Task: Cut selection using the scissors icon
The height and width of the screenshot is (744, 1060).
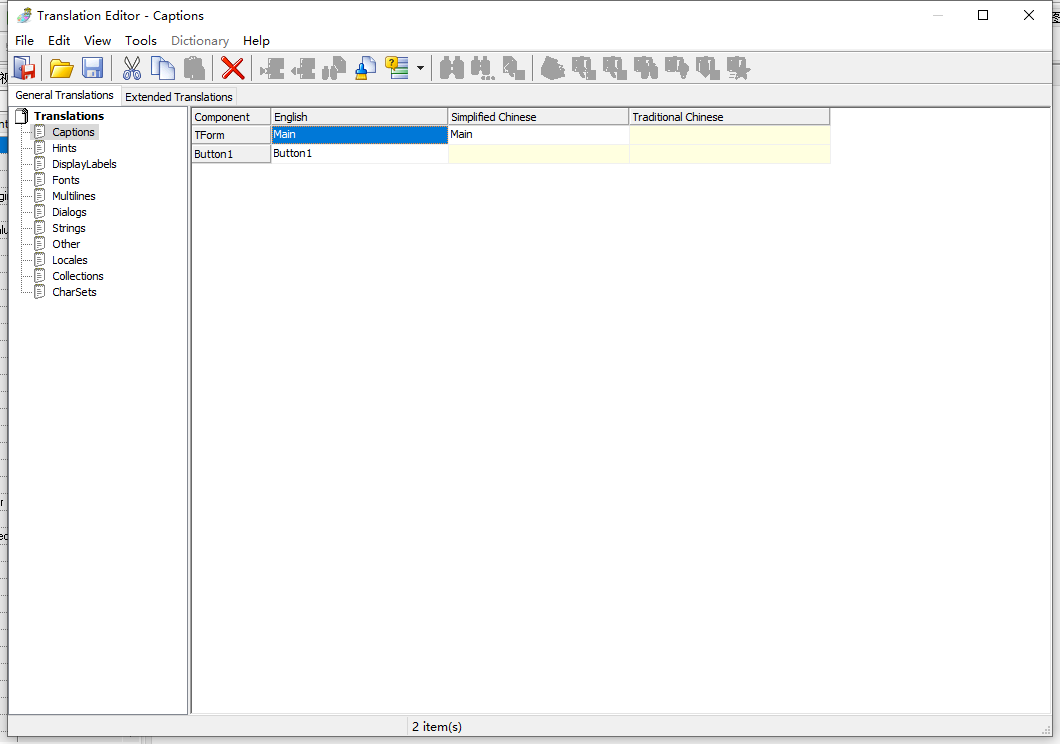Action: [x=132, y=68]
